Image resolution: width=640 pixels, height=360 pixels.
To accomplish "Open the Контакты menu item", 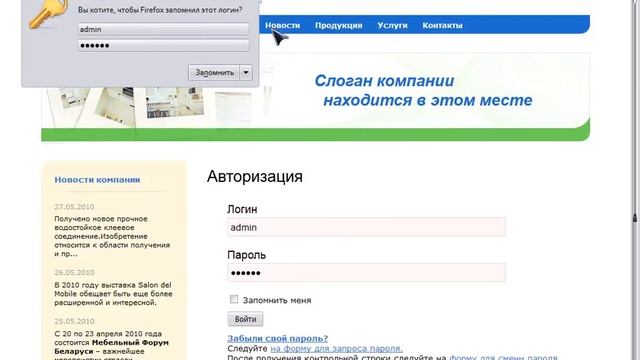I will coord(442,25).
